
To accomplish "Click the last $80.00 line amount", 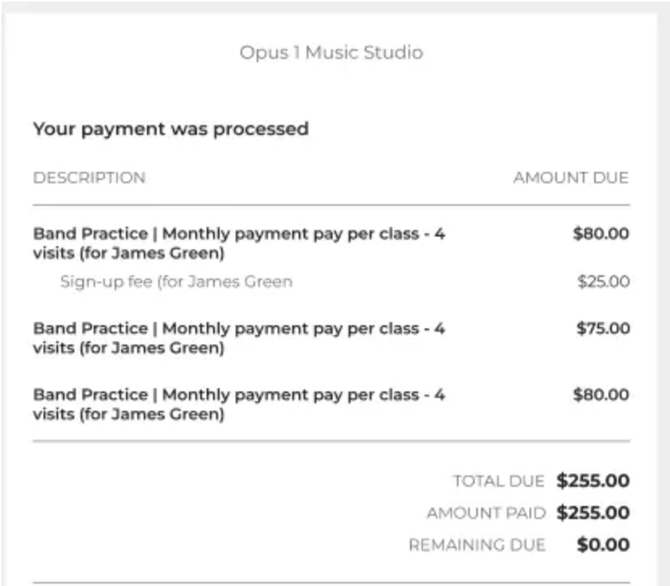I will (x=601, y=395).
